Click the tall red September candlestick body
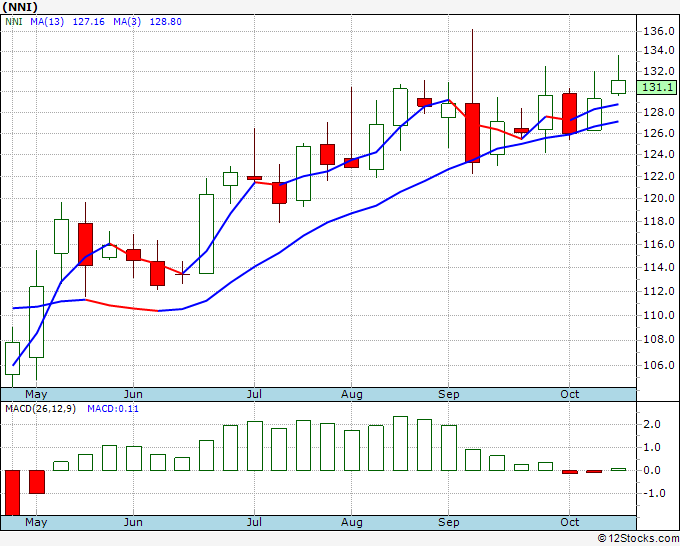 pyautogui.click(x=473, y=133)
